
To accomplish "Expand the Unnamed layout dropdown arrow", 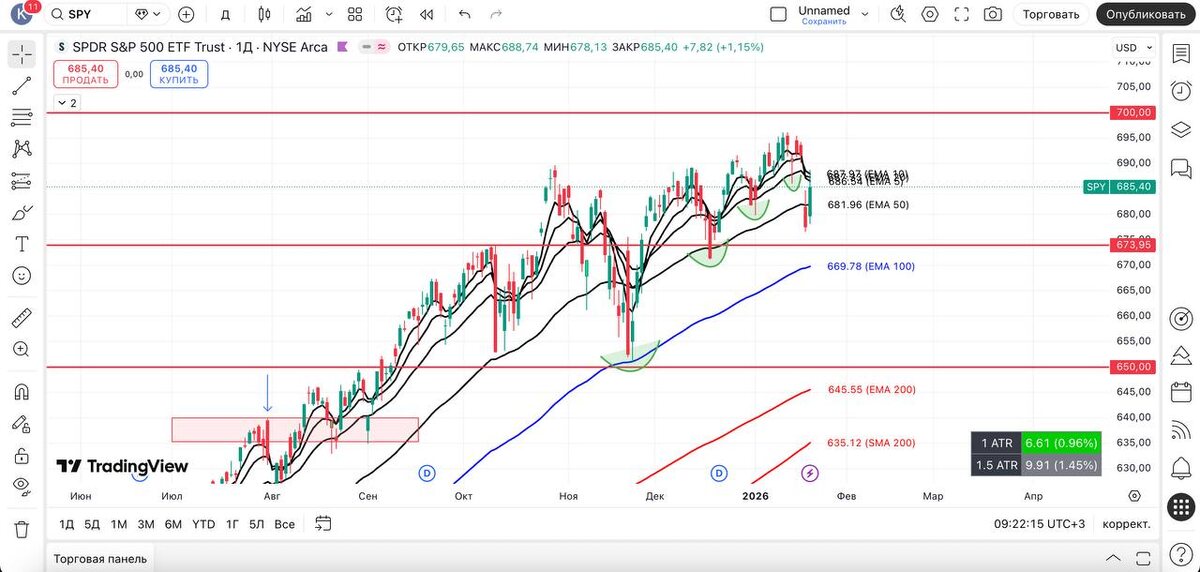I will pos(865,14).
